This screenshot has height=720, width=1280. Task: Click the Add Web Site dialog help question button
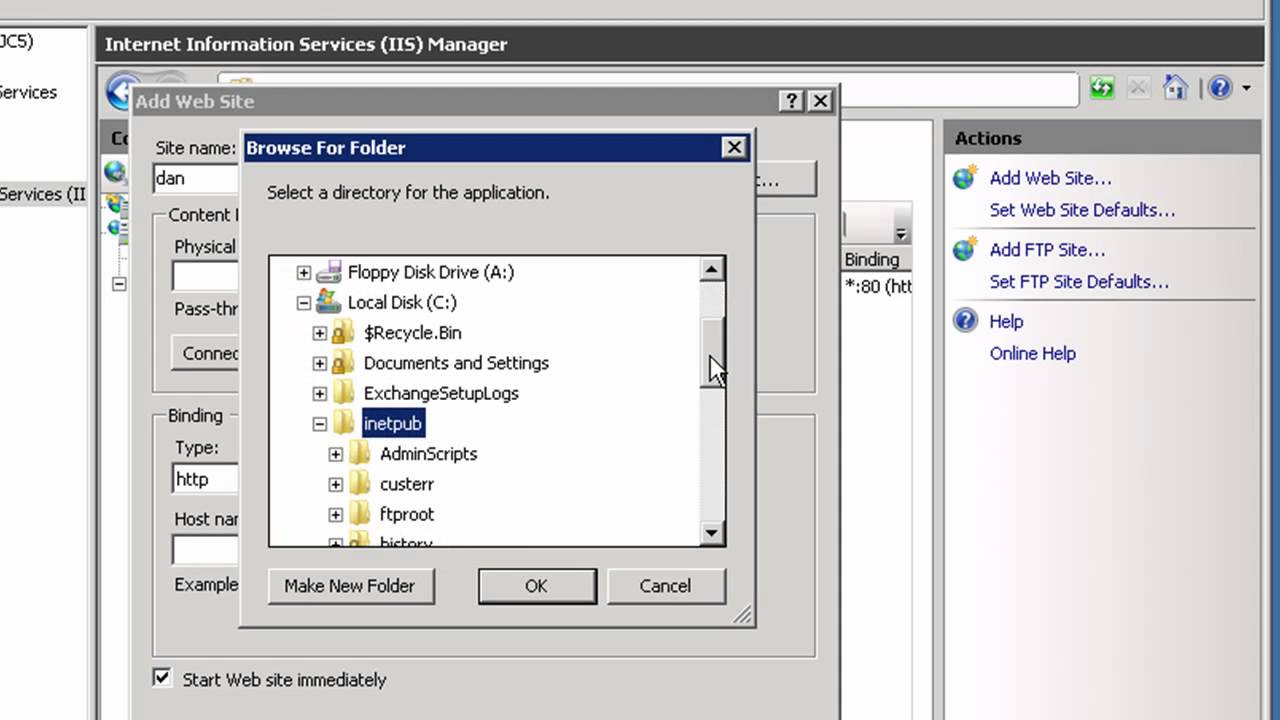(791, 101)
